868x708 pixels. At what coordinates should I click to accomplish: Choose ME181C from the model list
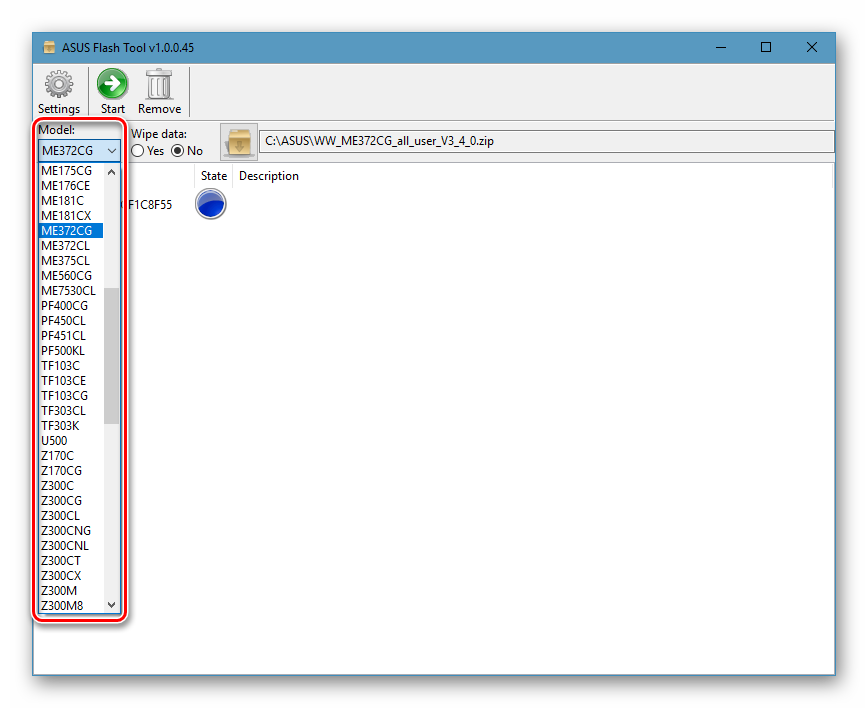point(71,200)
